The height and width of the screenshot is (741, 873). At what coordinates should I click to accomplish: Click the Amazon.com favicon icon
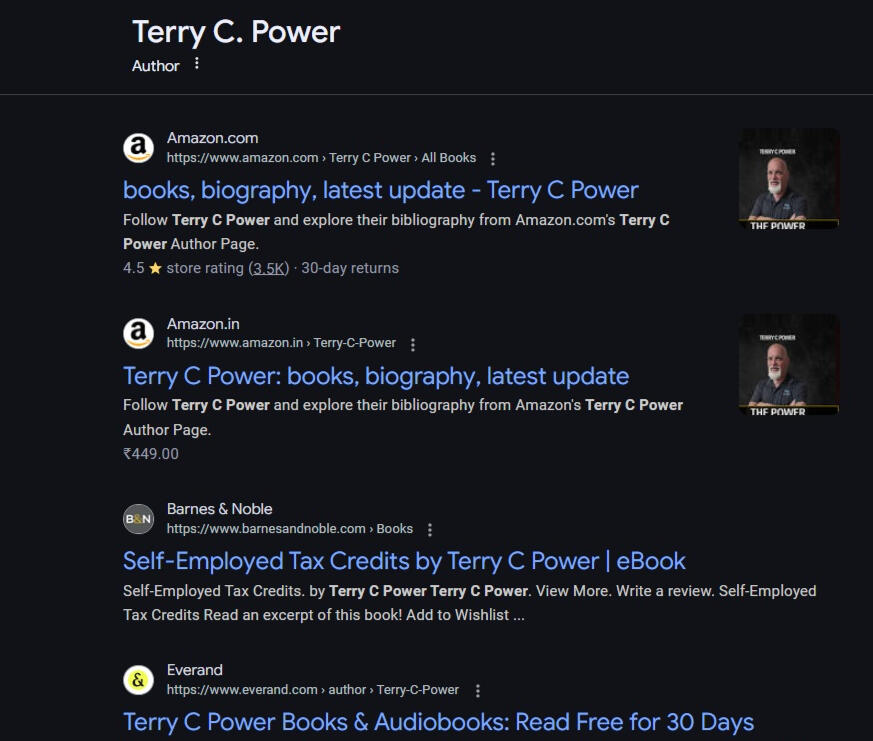click(x=138, y=148)
